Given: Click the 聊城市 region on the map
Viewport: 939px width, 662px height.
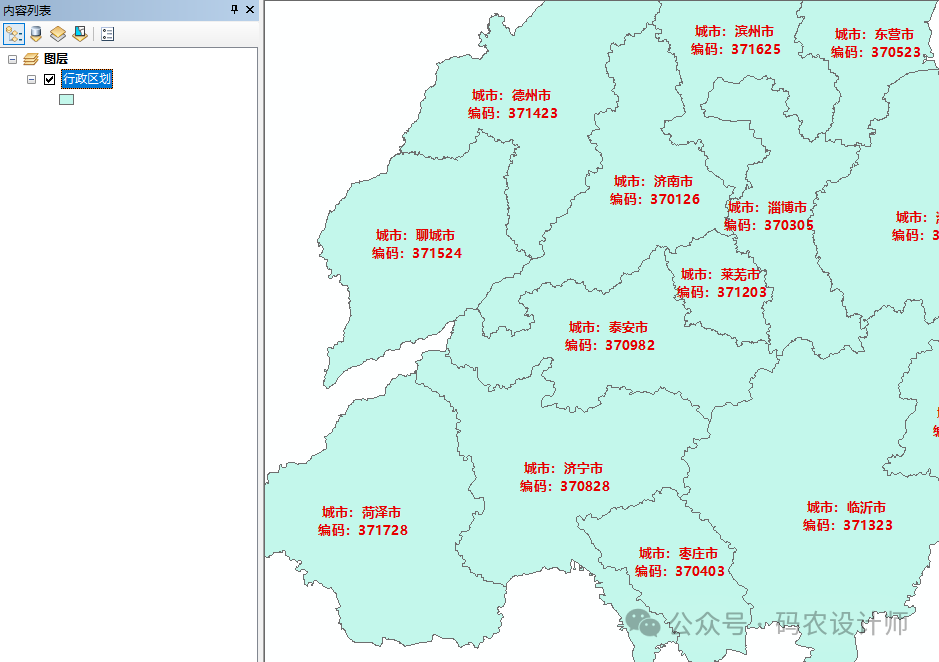Looking at the screenshot, I should pyautogui.click(x=400, y=290).
